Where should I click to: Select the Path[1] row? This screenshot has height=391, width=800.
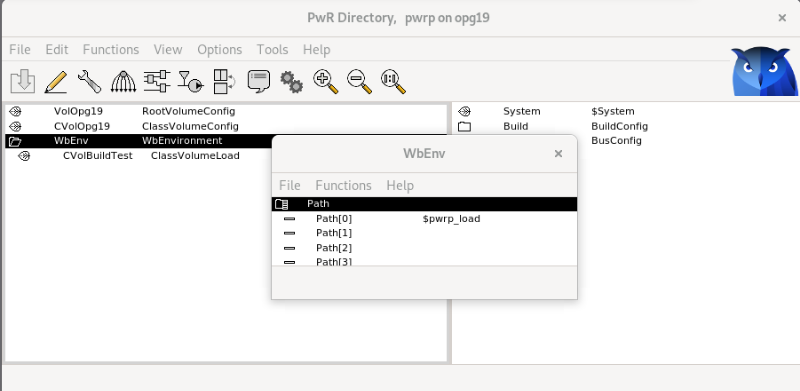tap(424, 233)
